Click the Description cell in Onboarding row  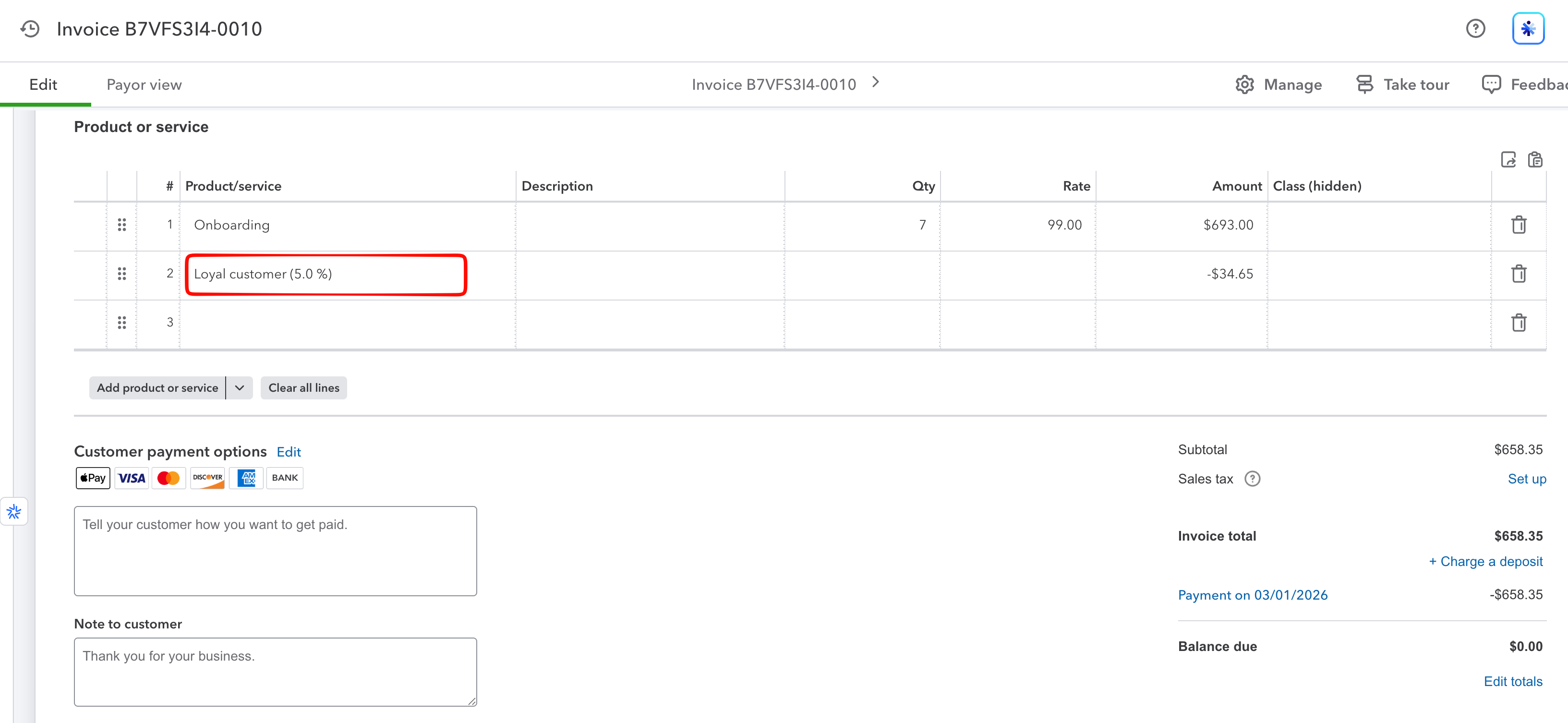pos(650,225)
